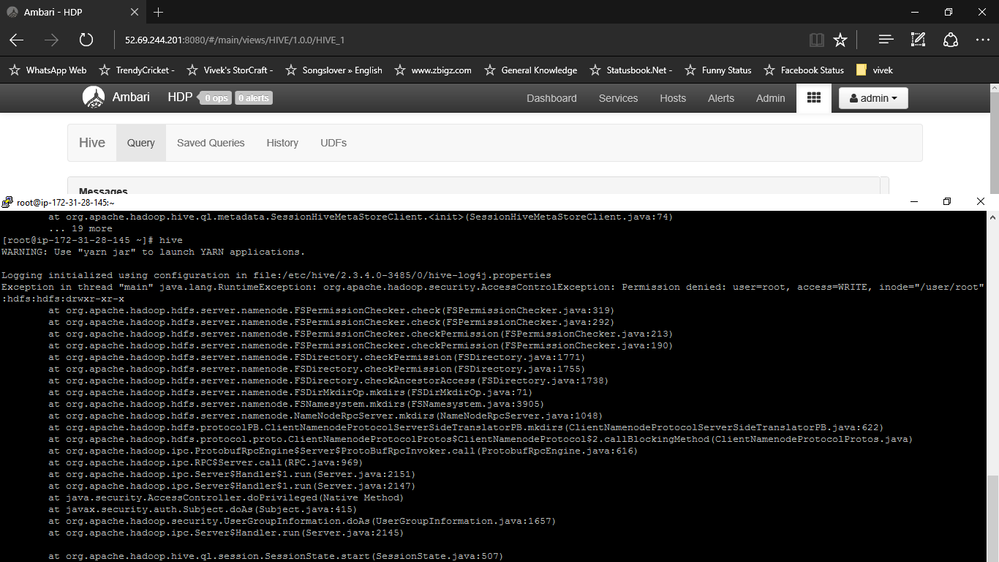Open the vivek bookmarks folder

tap(874, 70)
